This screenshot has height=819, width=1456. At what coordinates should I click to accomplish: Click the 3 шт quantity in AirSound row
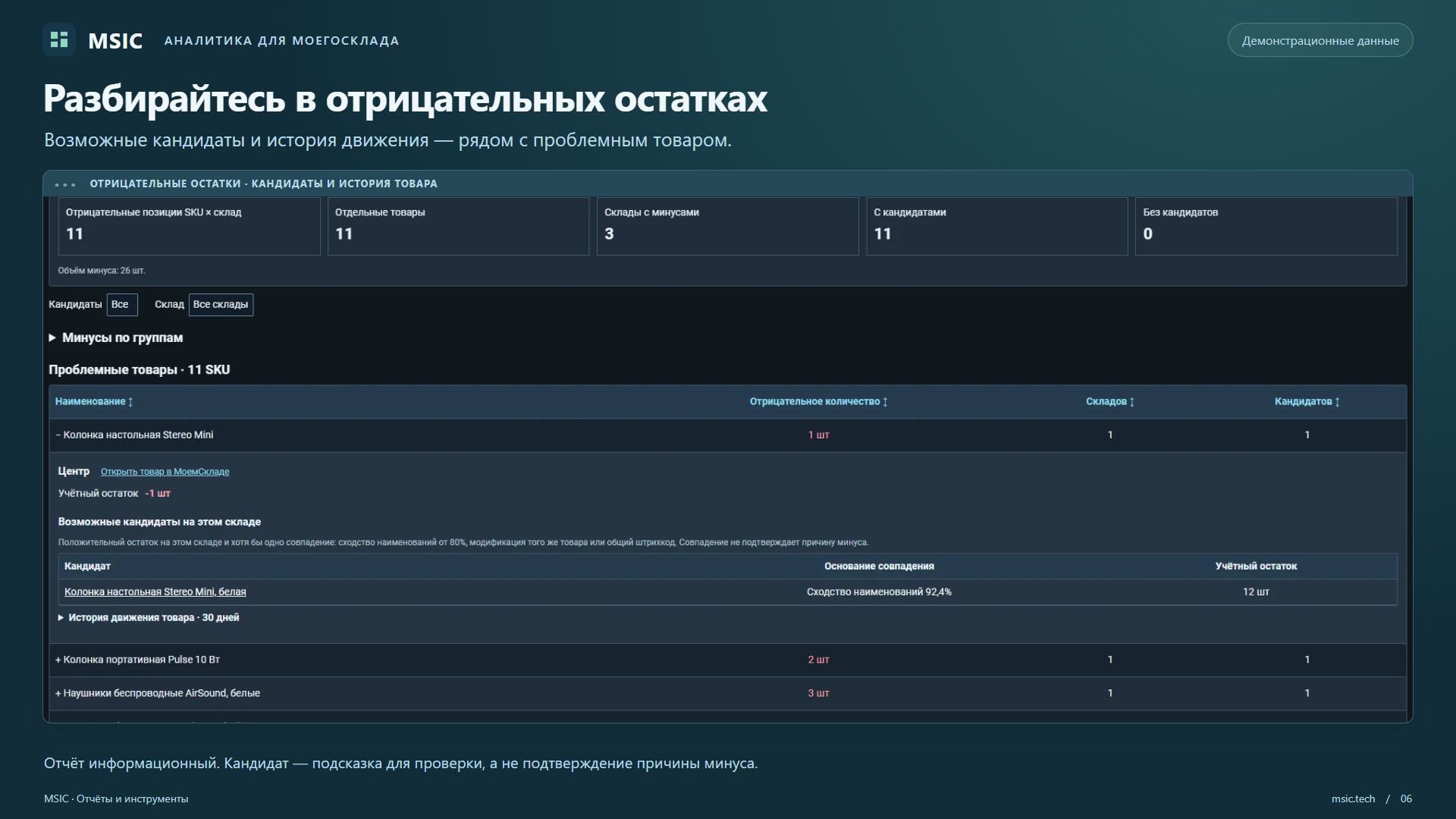click(x=818, y=693)
